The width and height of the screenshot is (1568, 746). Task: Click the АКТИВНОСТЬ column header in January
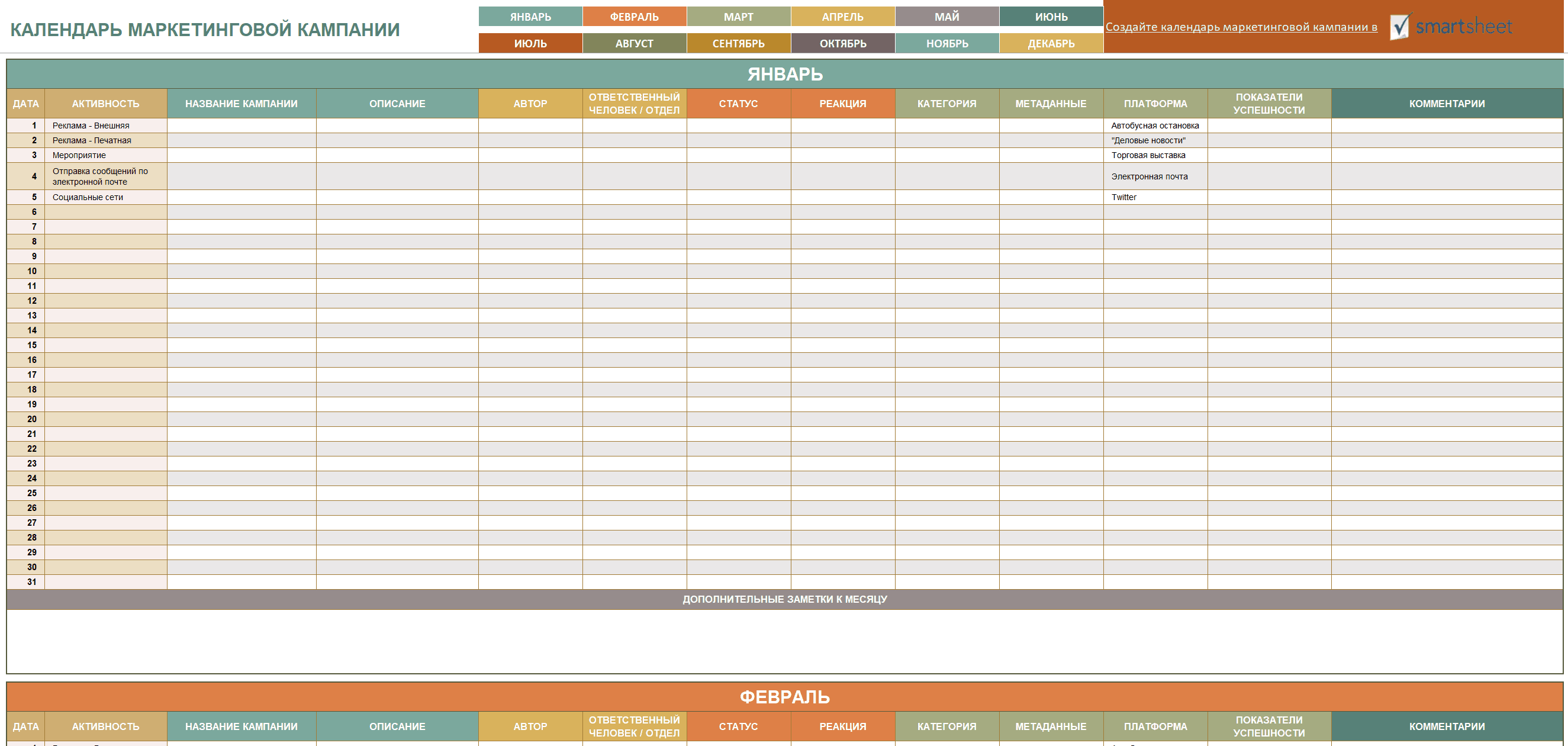click(106, 104)
